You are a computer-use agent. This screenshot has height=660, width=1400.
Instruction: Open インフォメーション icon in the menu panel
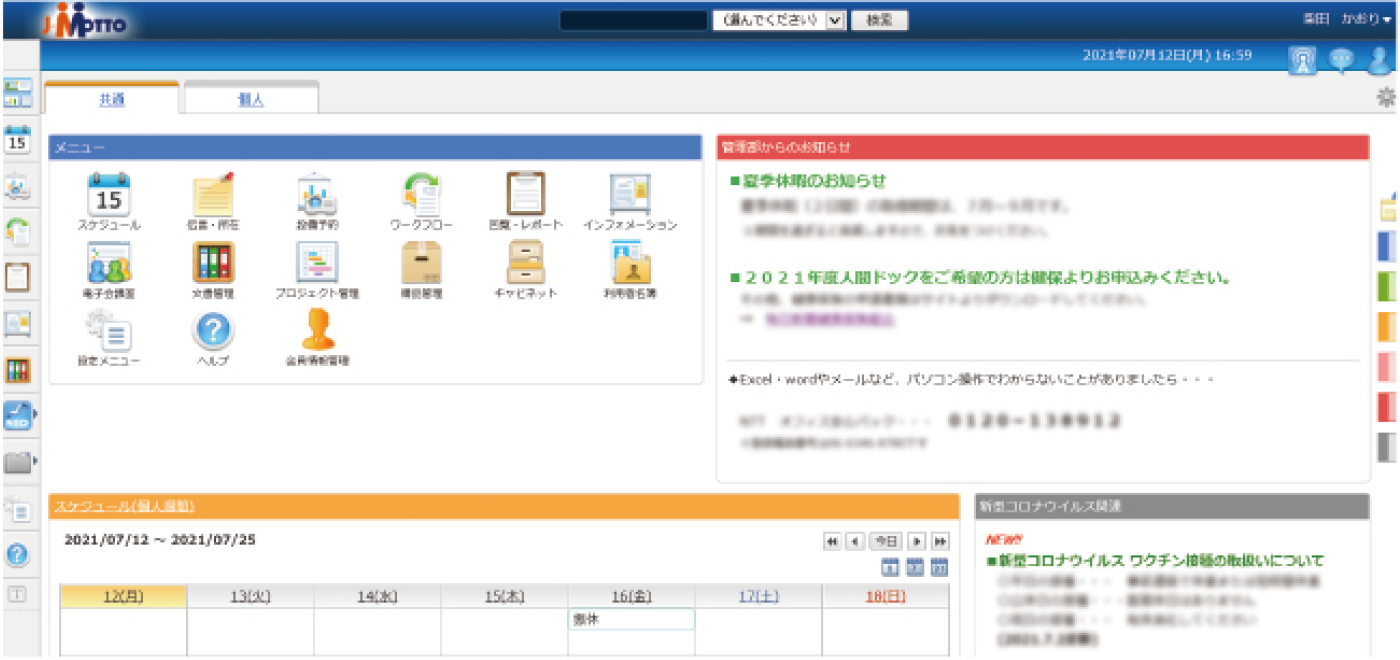(630, 194)
